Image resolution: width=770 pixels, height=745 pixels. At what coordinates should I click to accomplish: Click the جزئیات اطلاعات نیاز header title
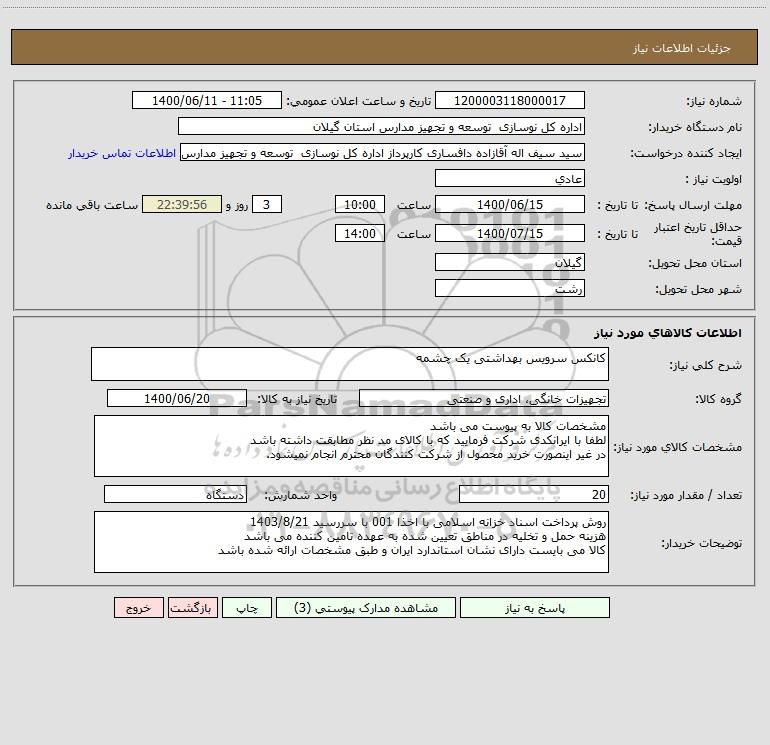681,48
